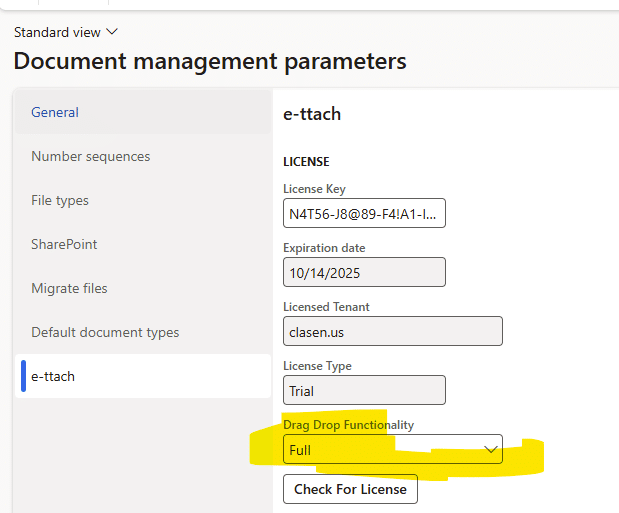Focus the Expiration date field
The height and width of the screenshot is (513, 619).
tap(364, 272)
